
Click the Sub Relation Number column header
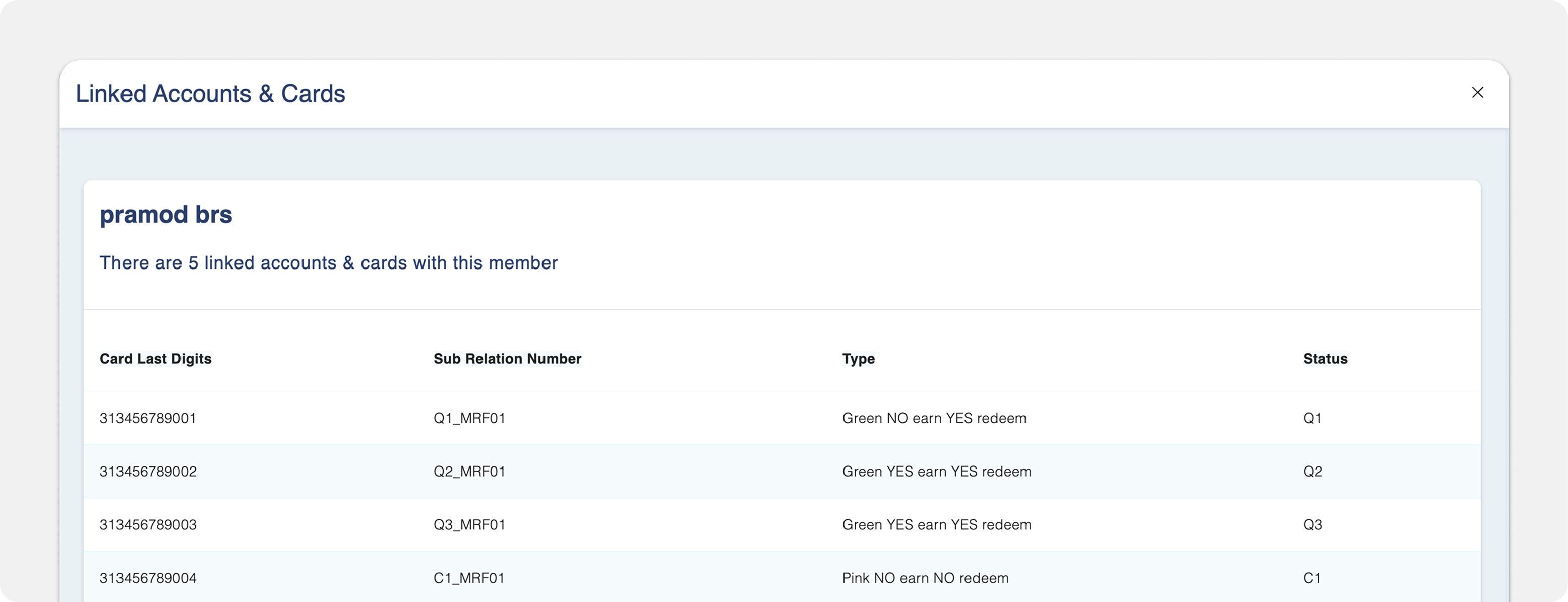[x=507, y=359]
